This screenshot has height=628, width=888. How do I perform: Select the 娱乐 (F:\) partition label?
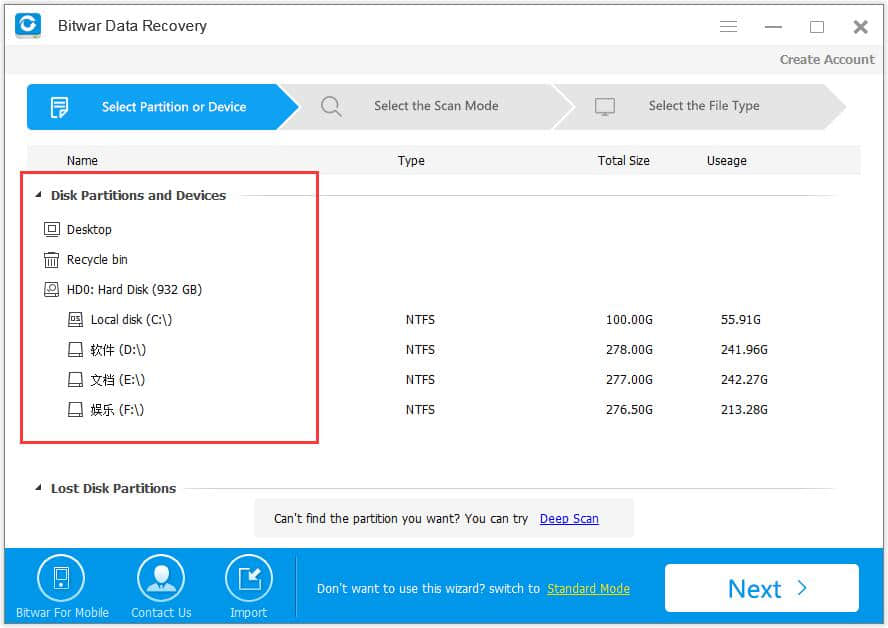click(117, 409)
